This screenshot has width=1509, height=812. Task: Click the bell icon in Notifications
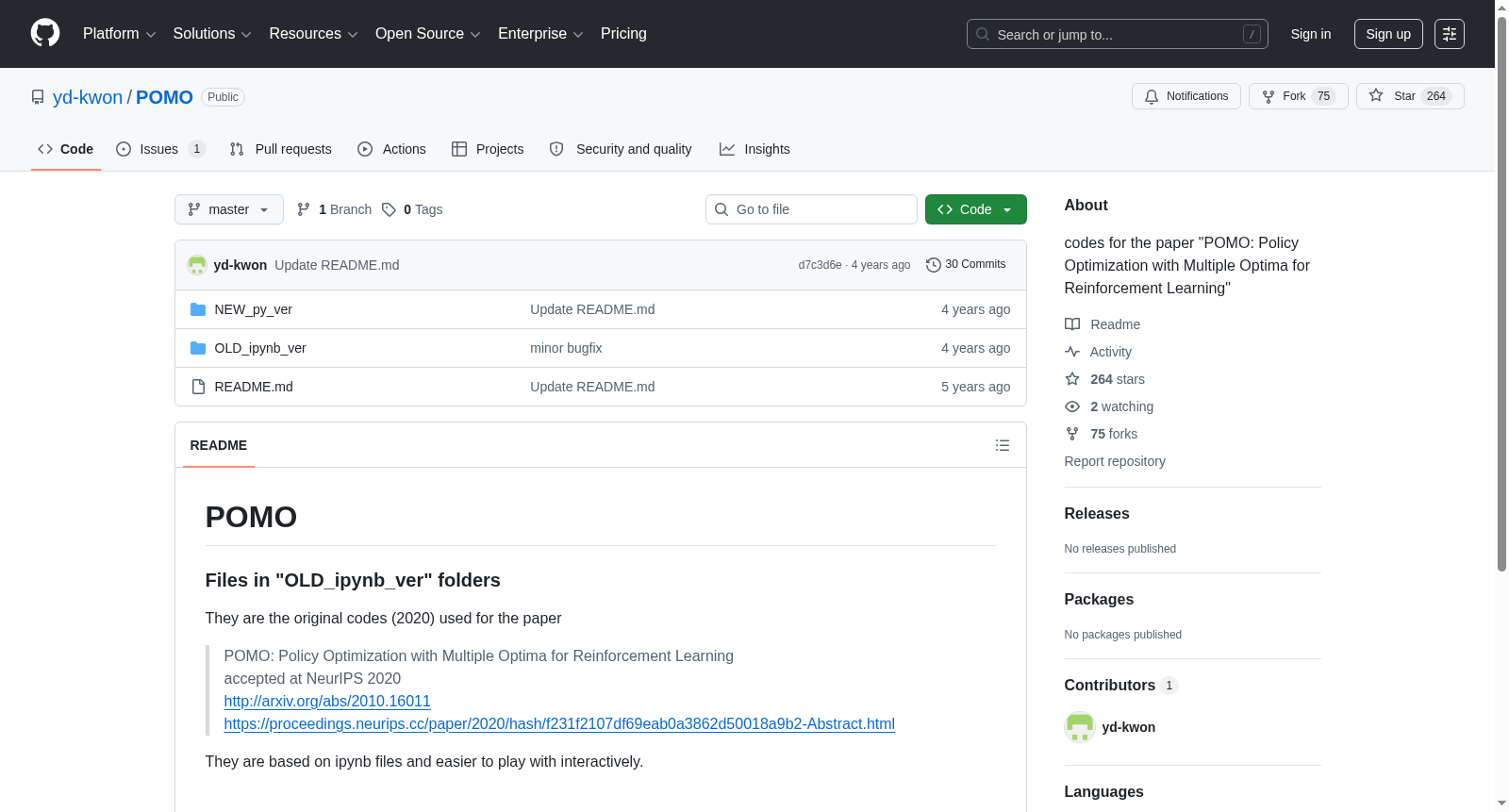(x=1152, y=96)
